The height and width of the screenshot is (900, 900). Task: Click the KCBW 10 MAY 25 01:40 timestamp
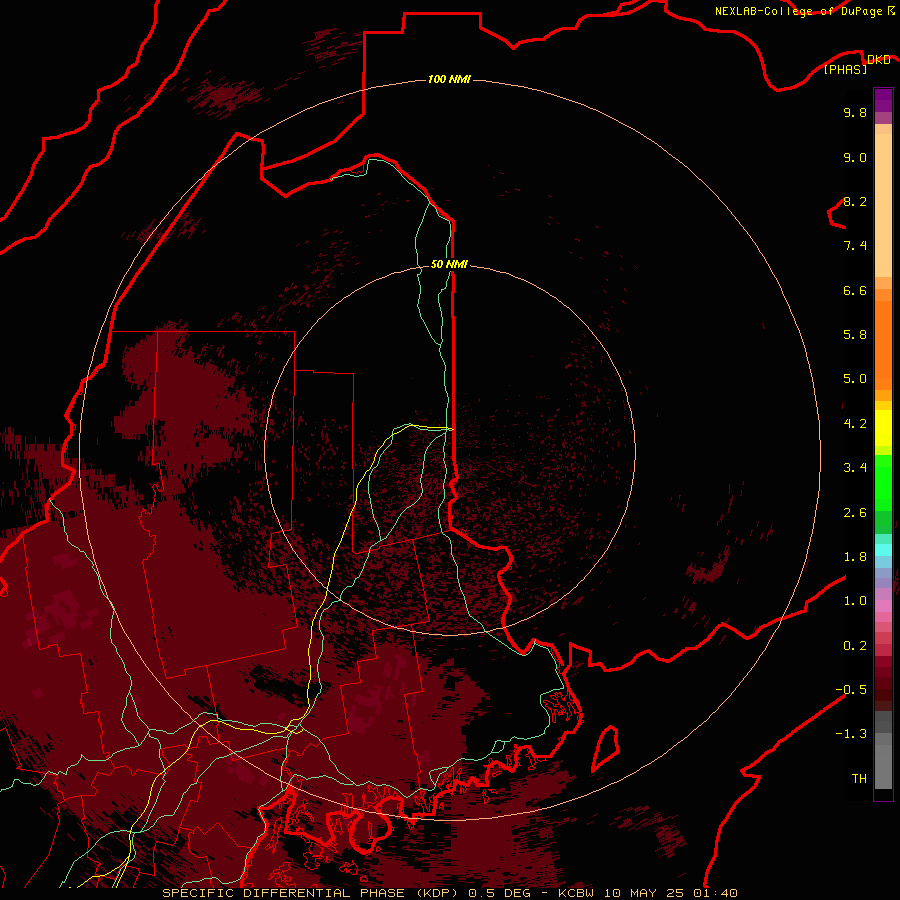click(647, 893)
